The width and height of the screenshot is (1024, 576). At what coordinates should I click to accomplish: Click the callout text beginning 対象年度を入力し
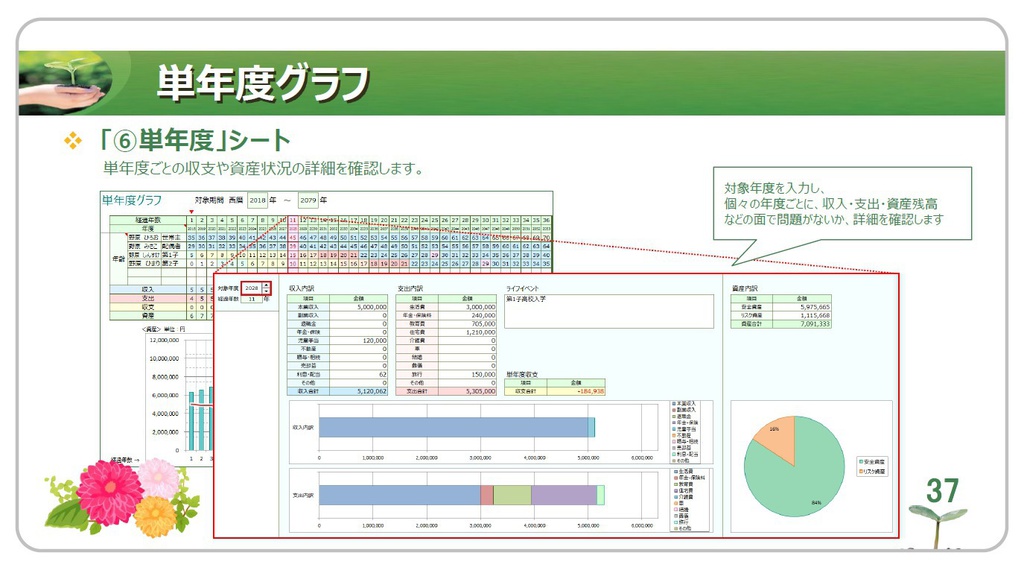833,204
